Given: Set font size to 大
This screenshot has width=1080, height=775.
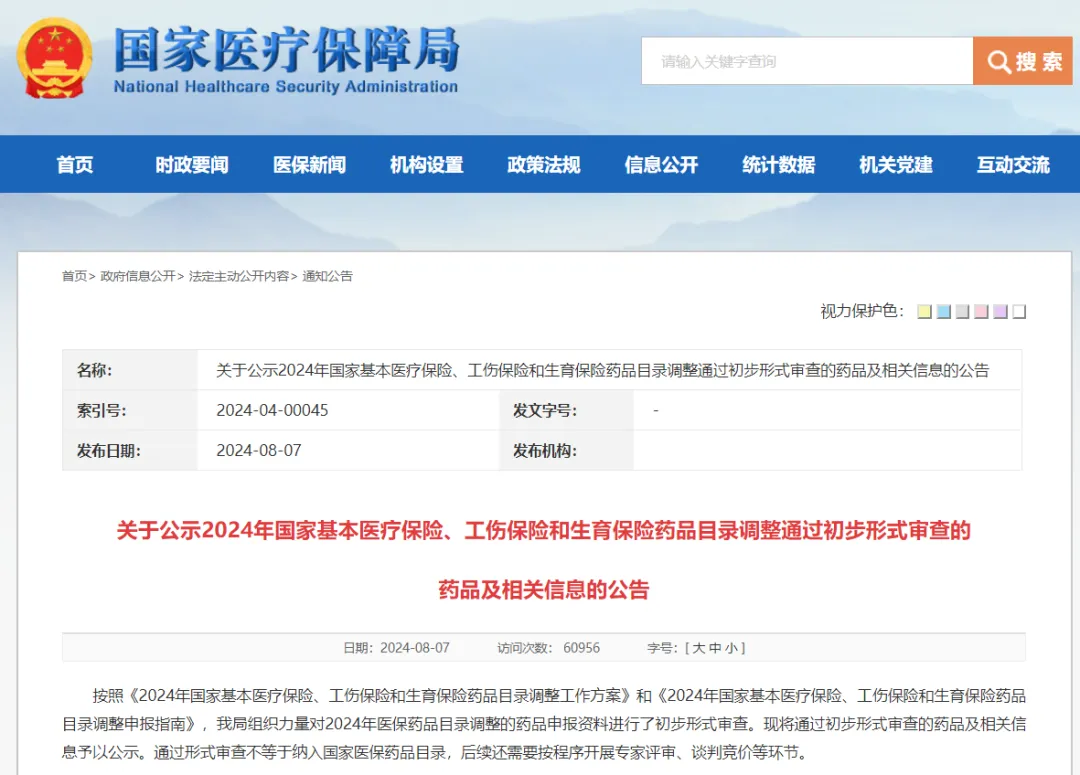Looking at the screenshot, I should tap(698, 648).
